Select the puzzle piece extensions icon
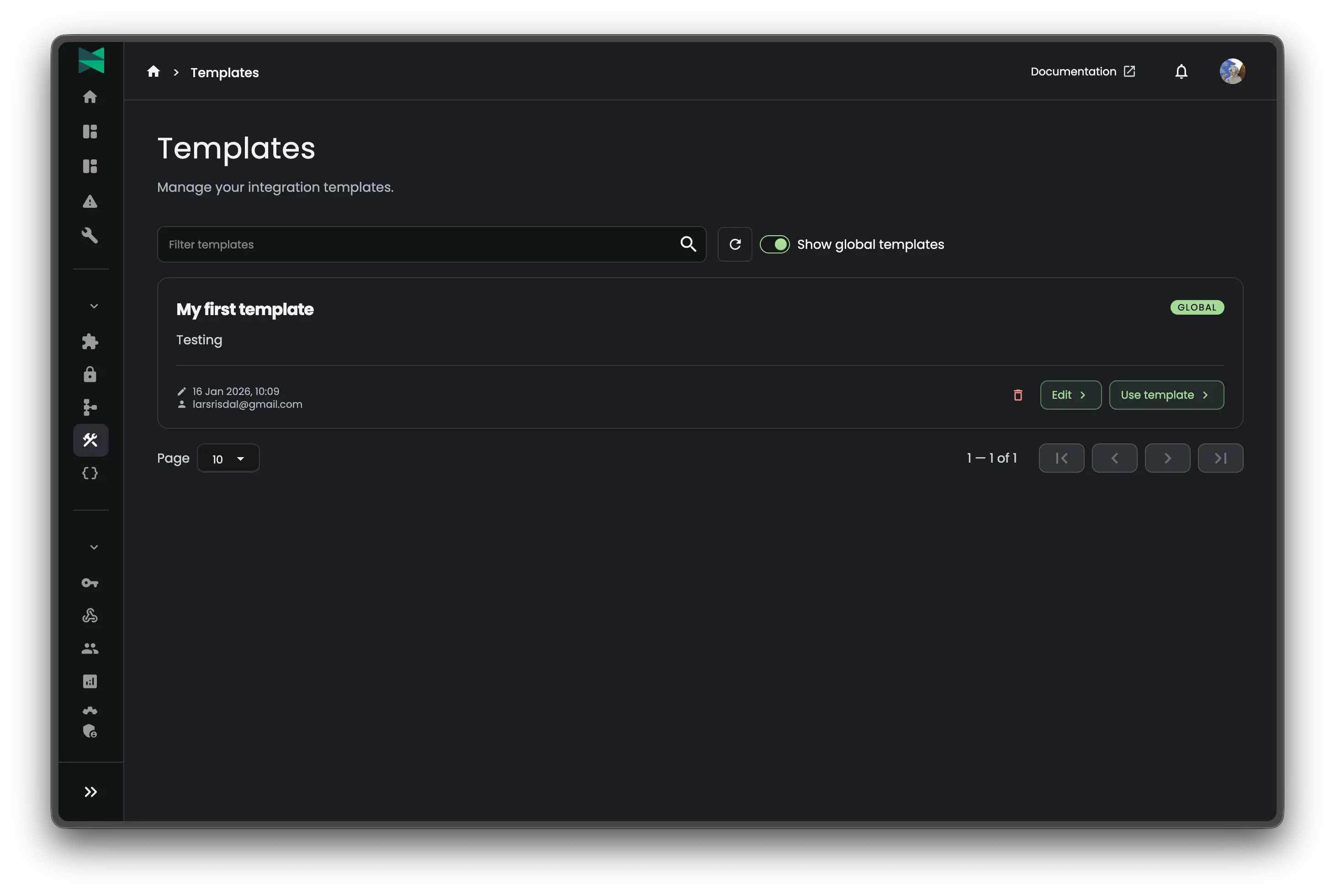The height and width of the screenshot is (896, 1335). (x=90, y=342)
